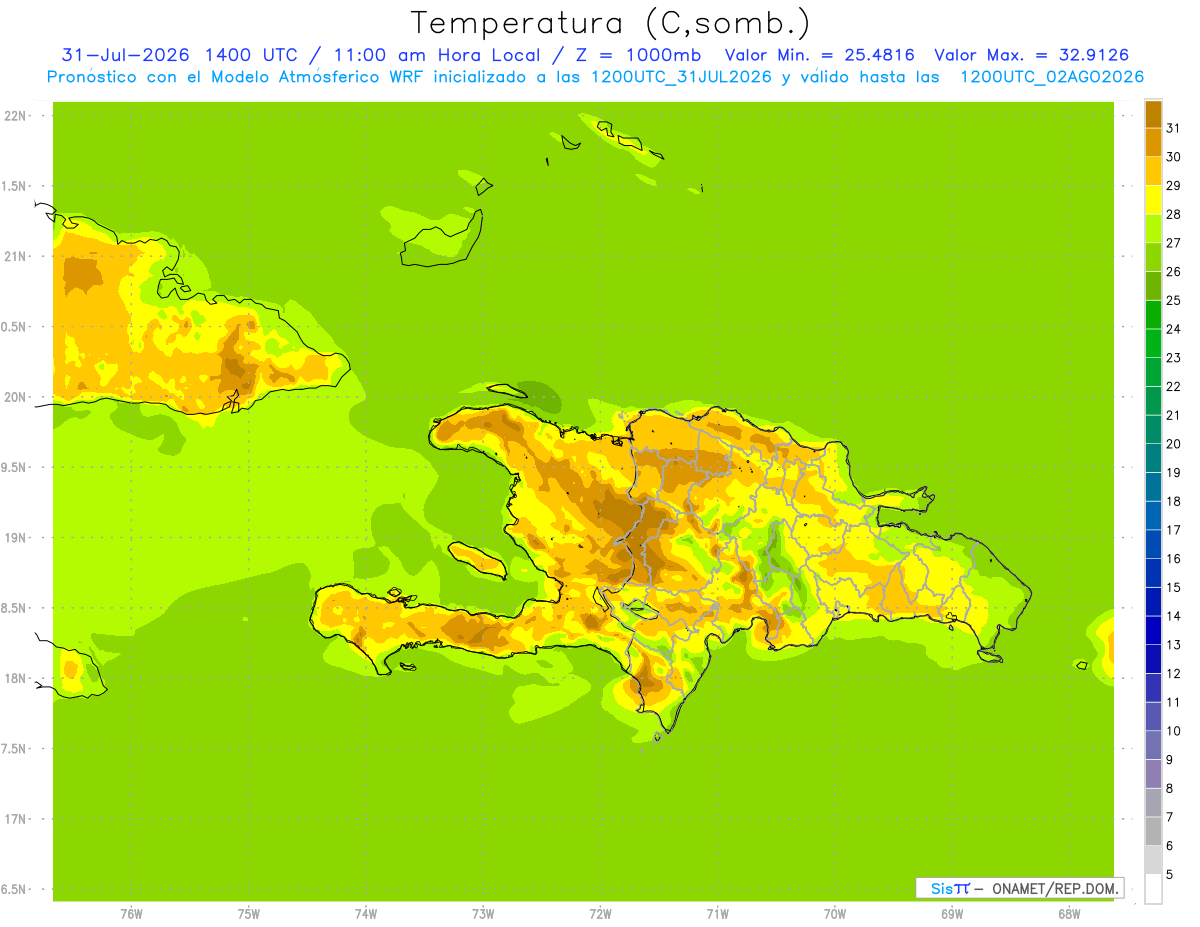Click the '28' colorbar scale label
The width and height of the screenshot is (1200, 927).
pyautogui.click(x=1173, y=214)
